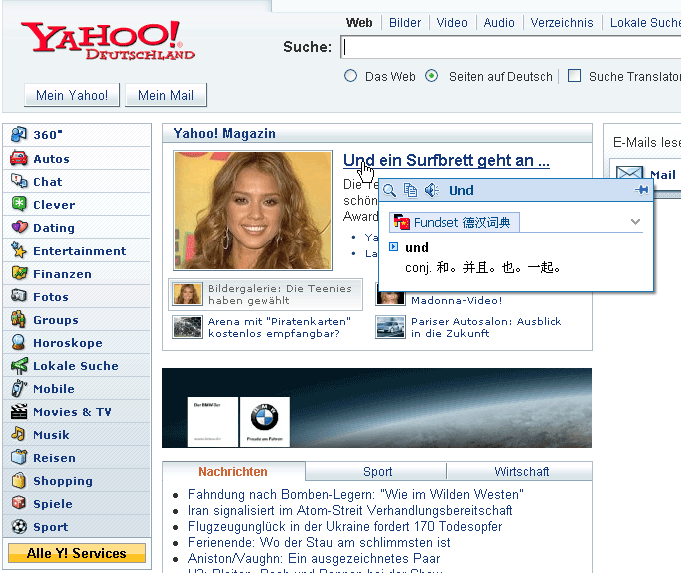Screen dimensions: 681x573
Task: Click the Pariser Autosalon car thumbnail
Action: [390, 327]
